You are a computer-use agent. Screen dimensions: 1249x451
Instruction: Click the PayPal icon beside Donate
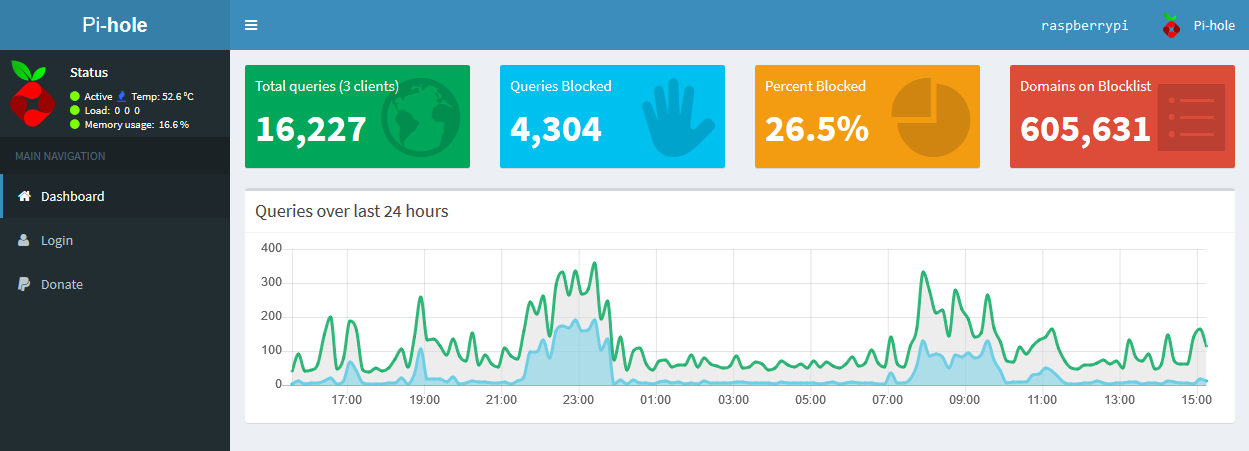coord(24,284)
